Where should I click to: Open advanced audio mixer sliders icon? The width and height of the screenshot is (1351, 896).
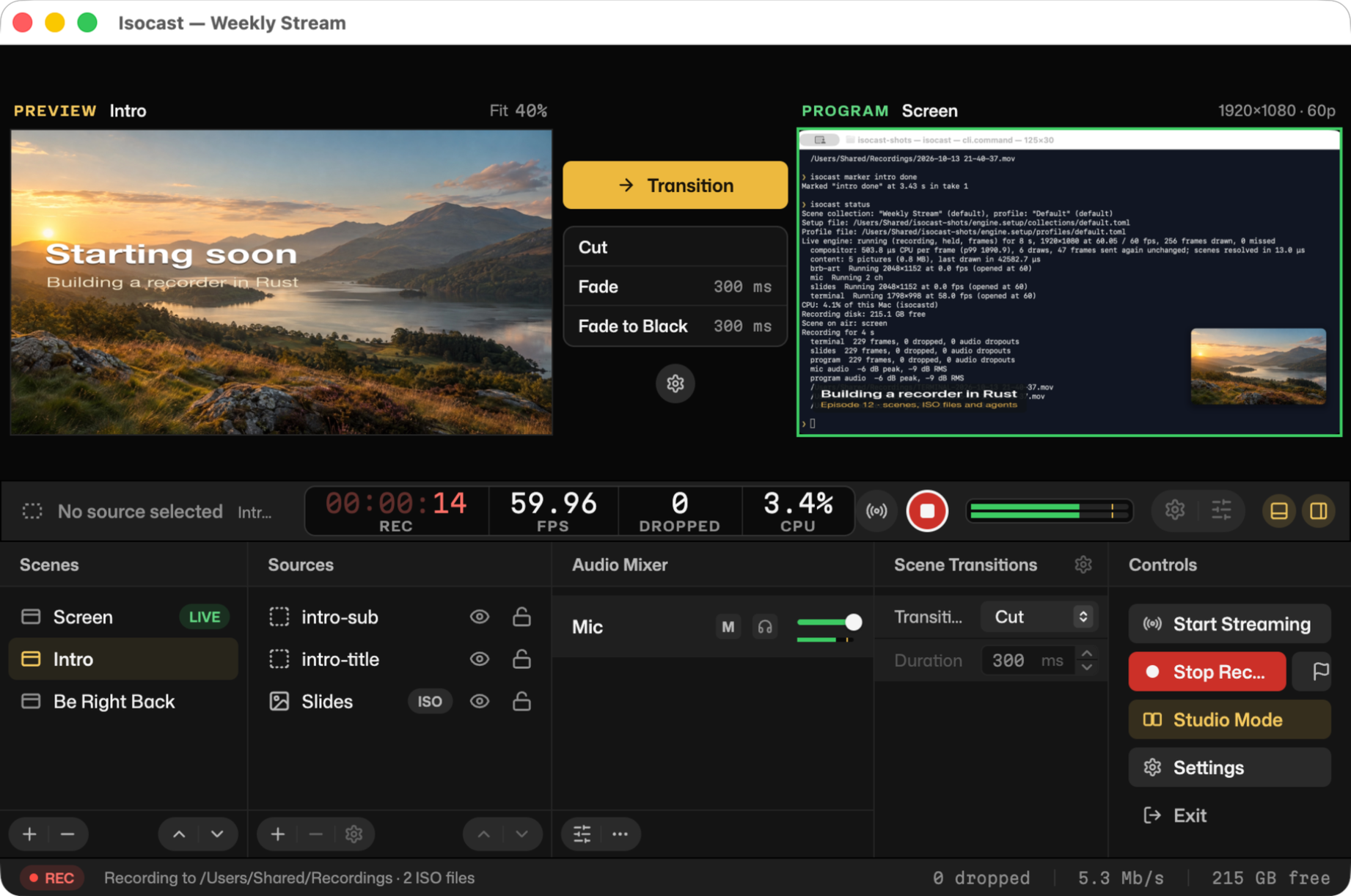point(582,834)
